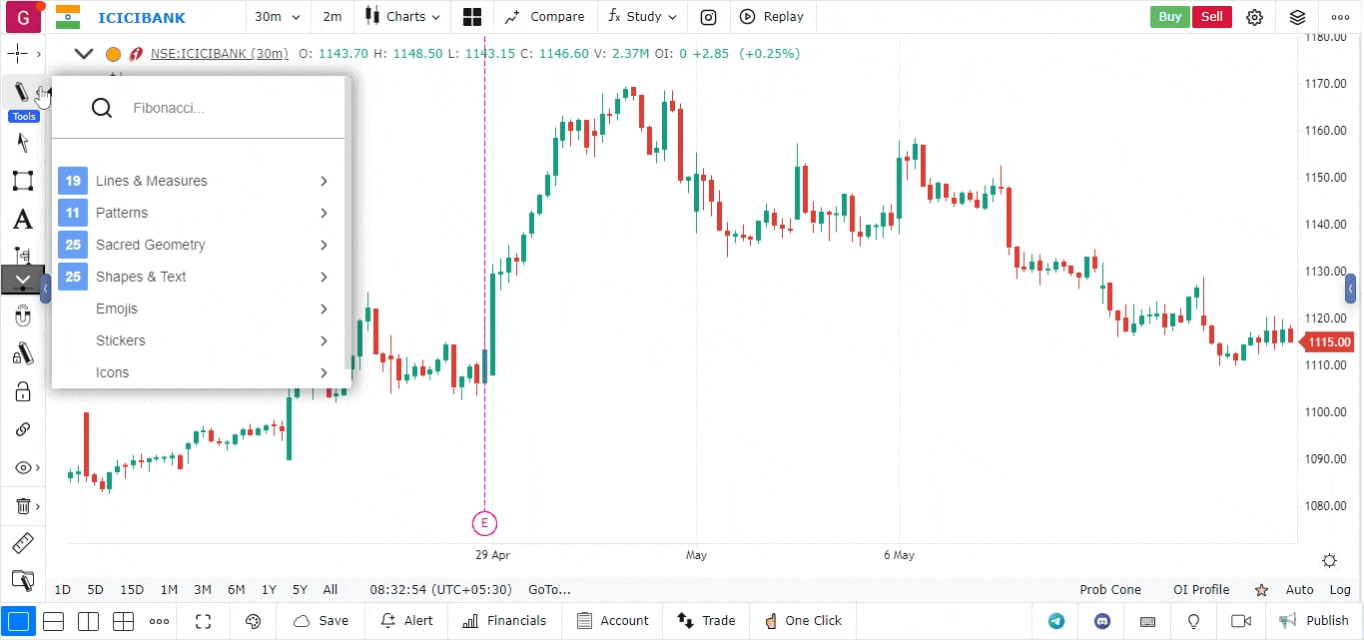Click the Discord icon in bottom bar
This screenshot has width=1364, height=640.
tap(1102, 621)
